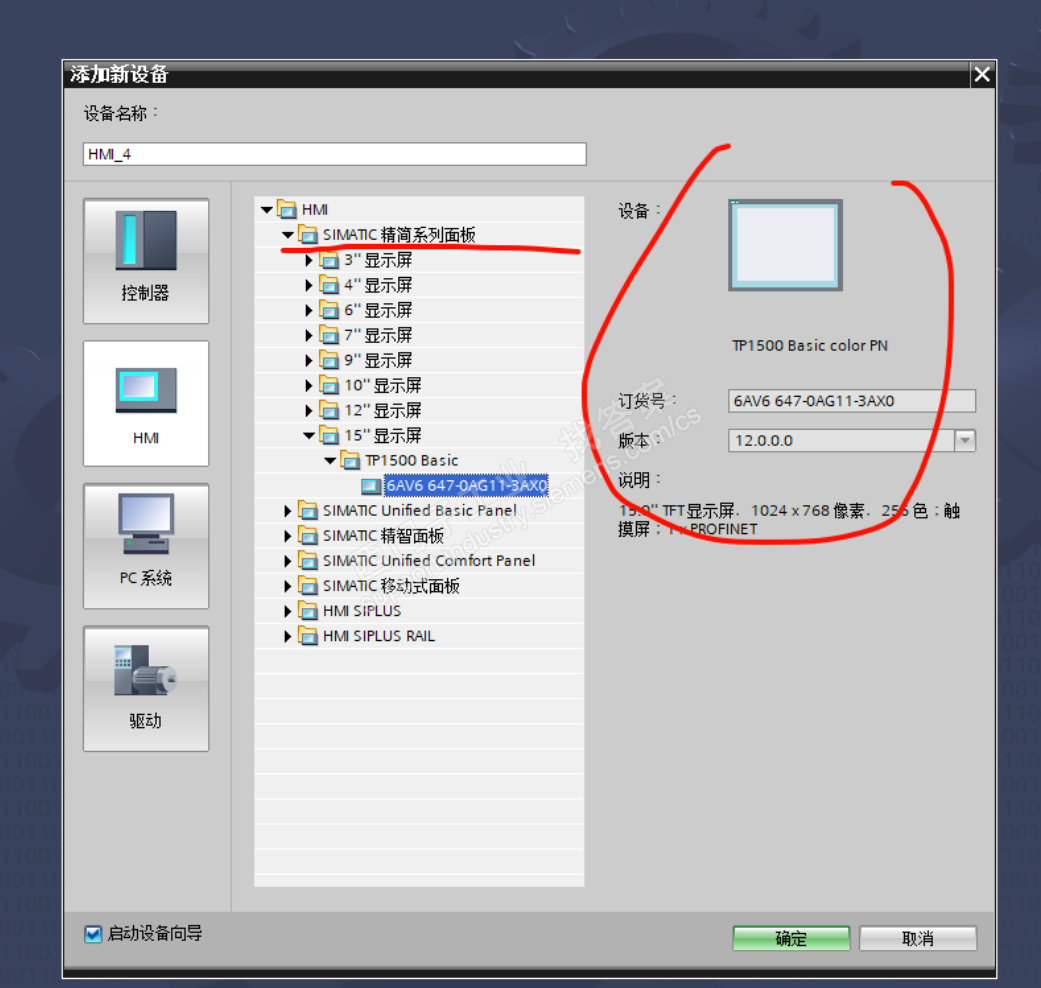Expand the SIMATIC 精智面板 node
Screen dimensions: 1041x988
(287, 536)
